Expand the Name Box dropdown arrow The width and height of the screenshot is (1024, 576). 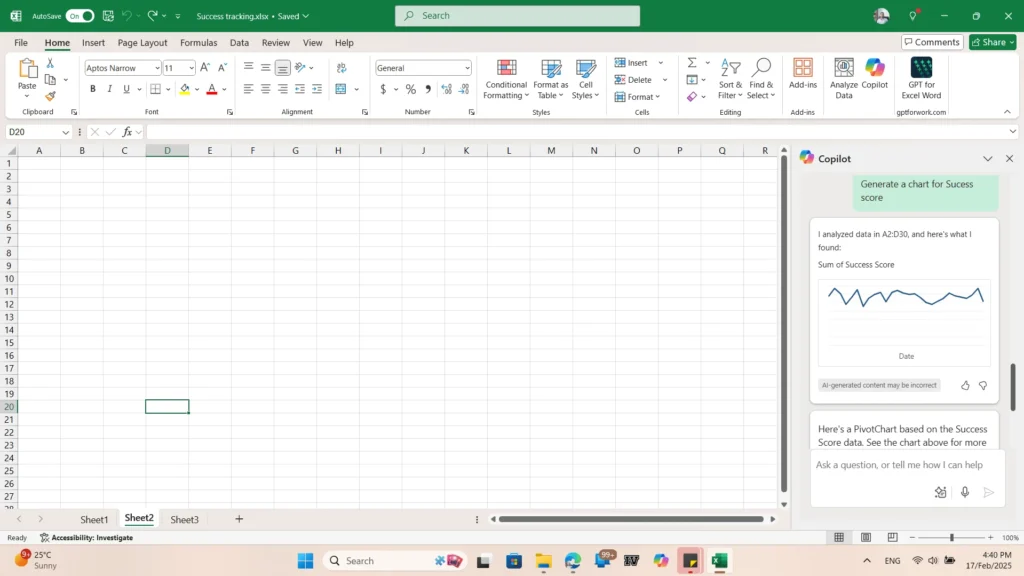pos(65,133)
